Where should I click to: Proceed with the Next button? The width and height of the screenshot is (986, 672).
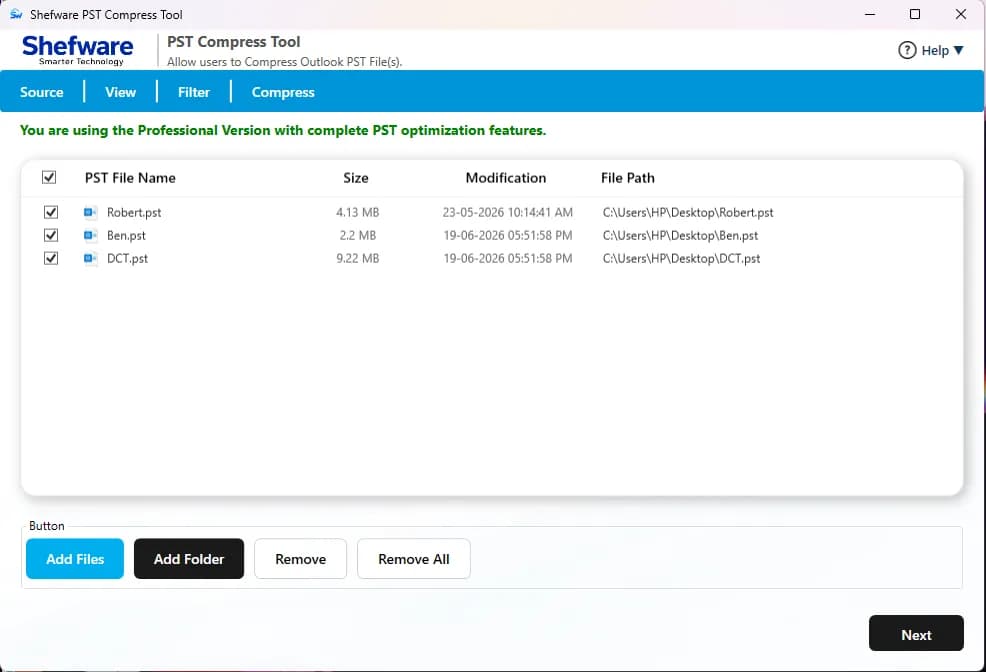point(916,634)
